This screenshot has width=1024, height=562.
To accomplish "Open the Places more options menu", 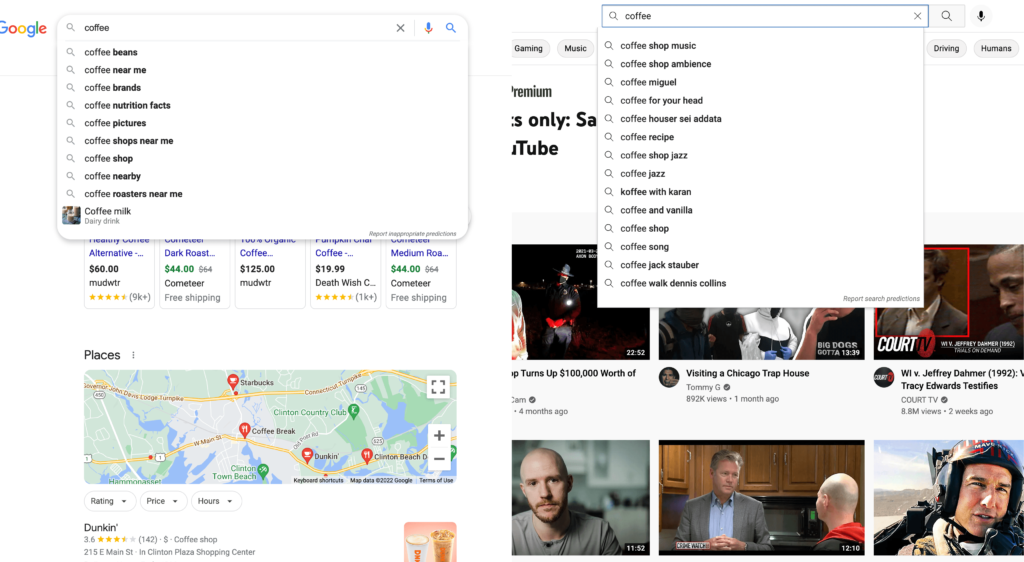I will 133,355.
